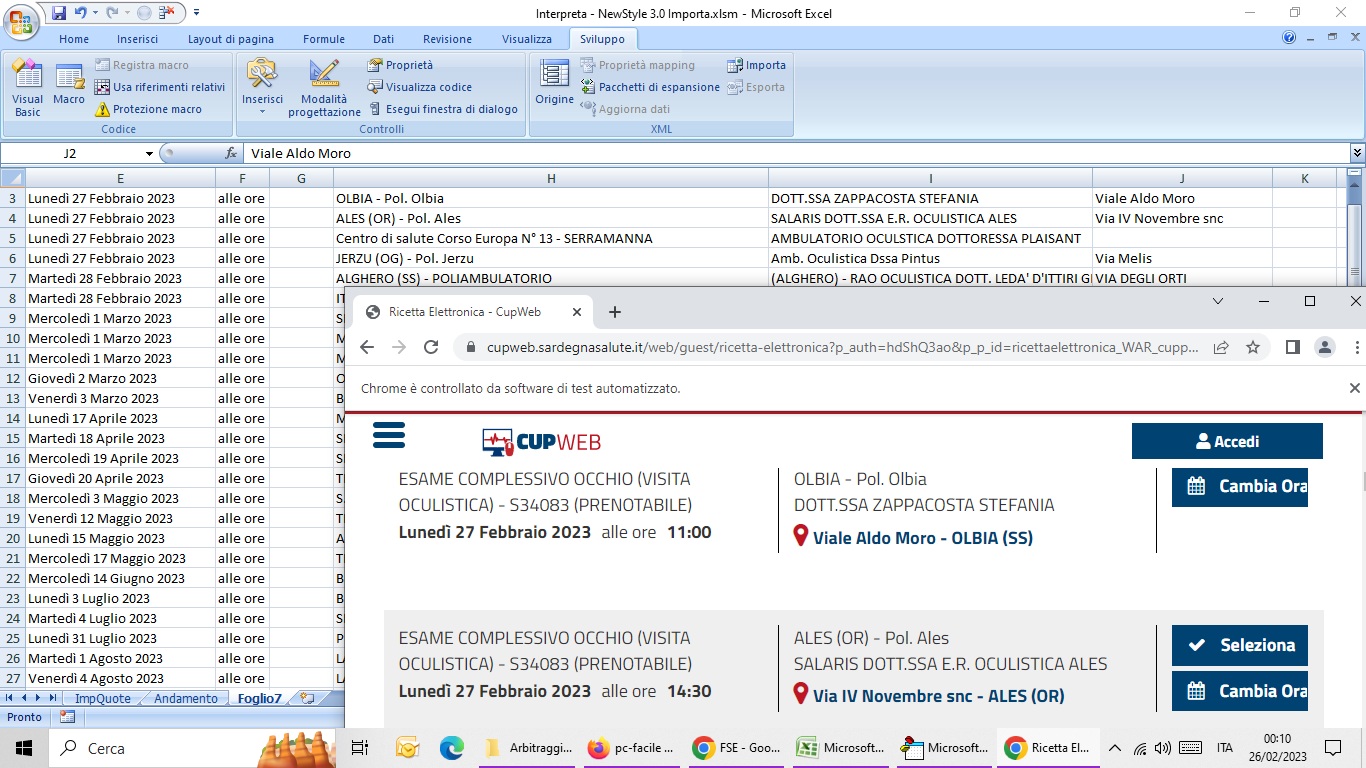Open the Formule ribbon tab

pyautogui.click(x=324, y=39)
